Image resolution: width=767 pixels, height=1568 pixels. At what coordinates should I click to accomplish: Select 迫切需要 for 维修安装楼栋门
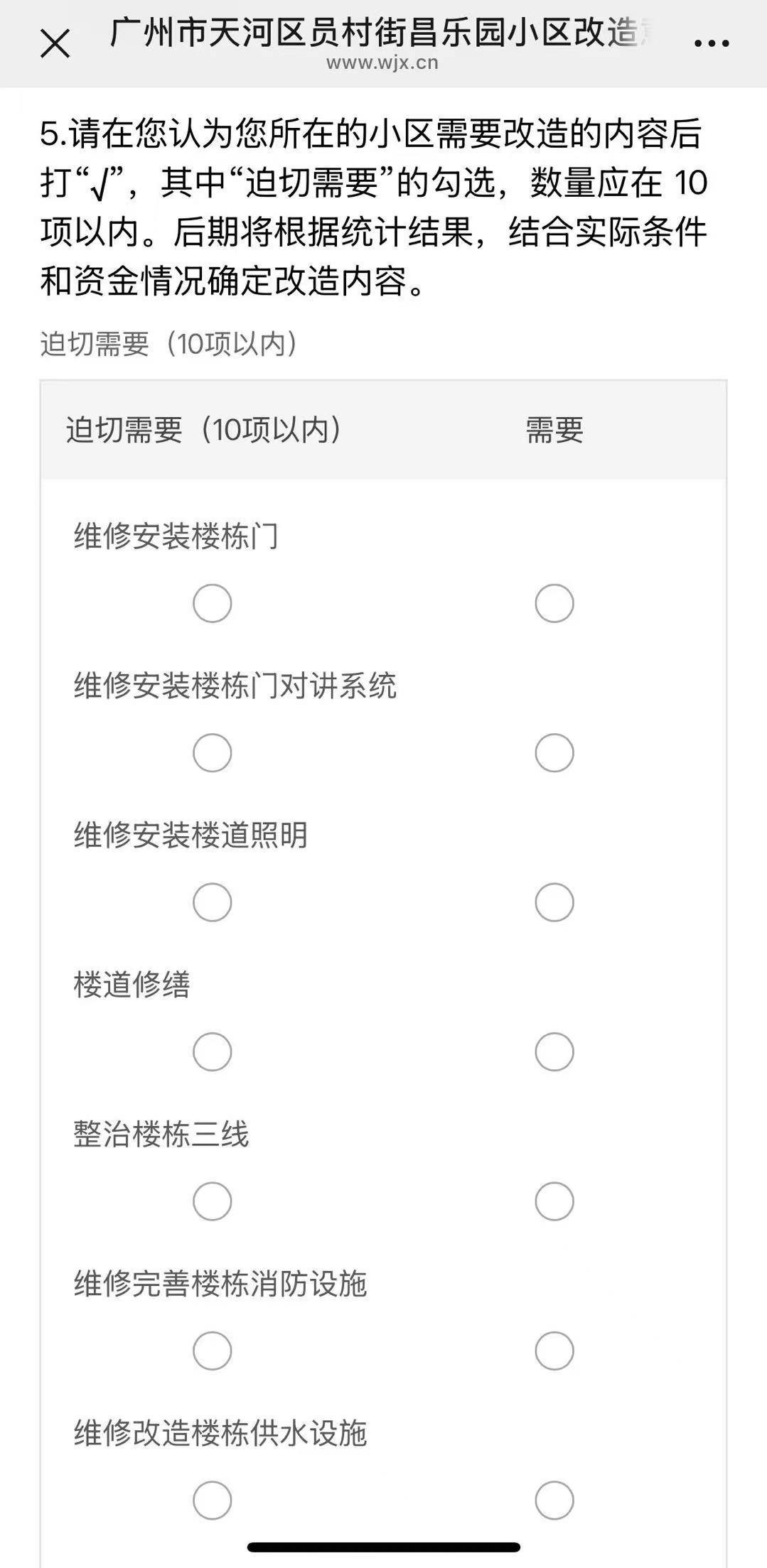[213, 604]
